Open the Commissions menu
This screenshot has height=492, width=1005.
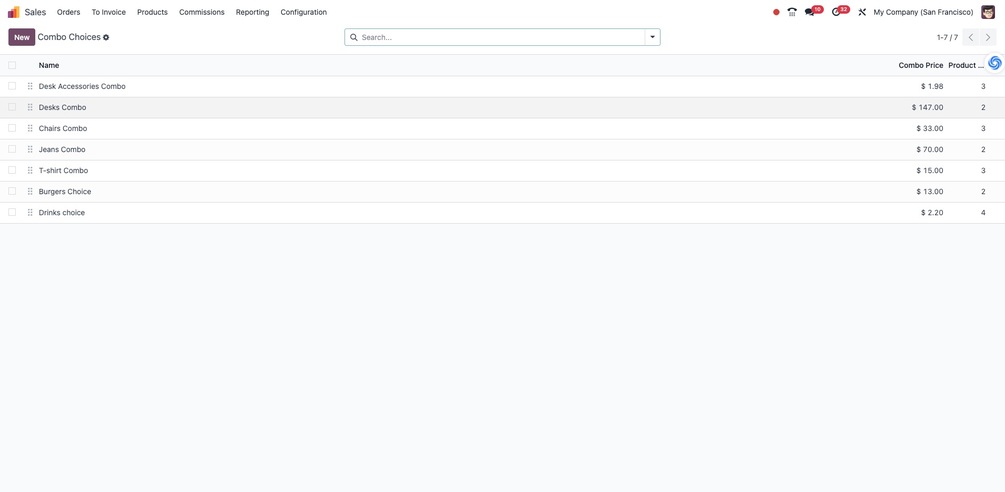click(x=202, y=12)
